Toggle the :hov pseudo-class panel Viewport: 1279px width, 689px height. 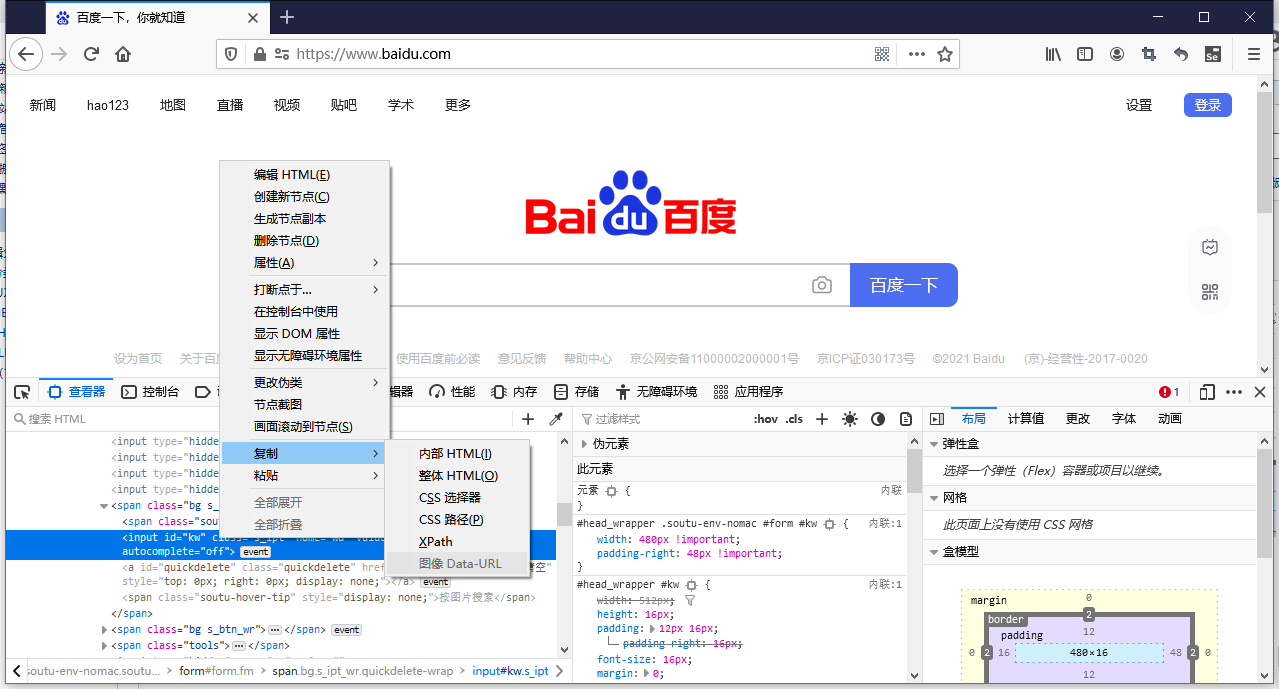(765, 419)
